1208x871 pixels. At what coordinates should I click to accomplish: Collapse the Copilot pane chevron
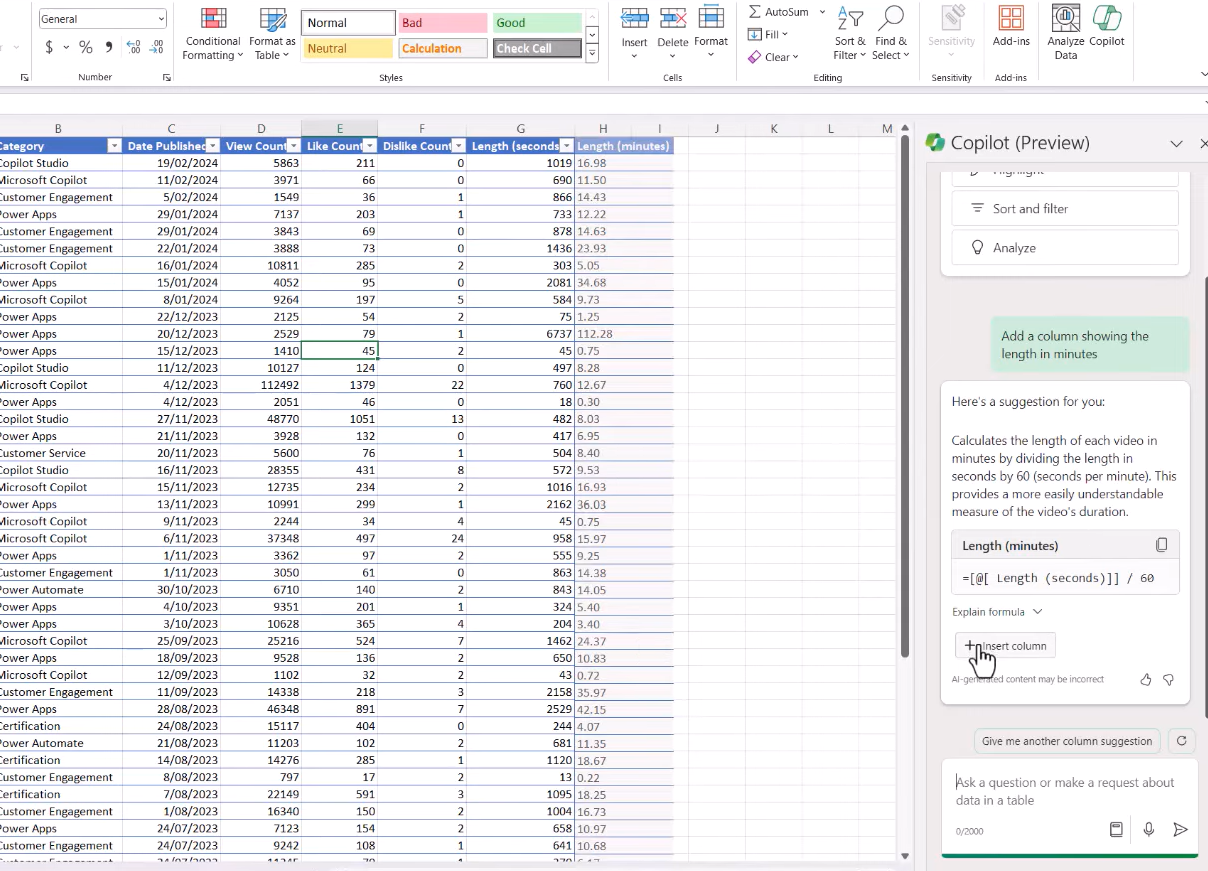(1176, 143)
